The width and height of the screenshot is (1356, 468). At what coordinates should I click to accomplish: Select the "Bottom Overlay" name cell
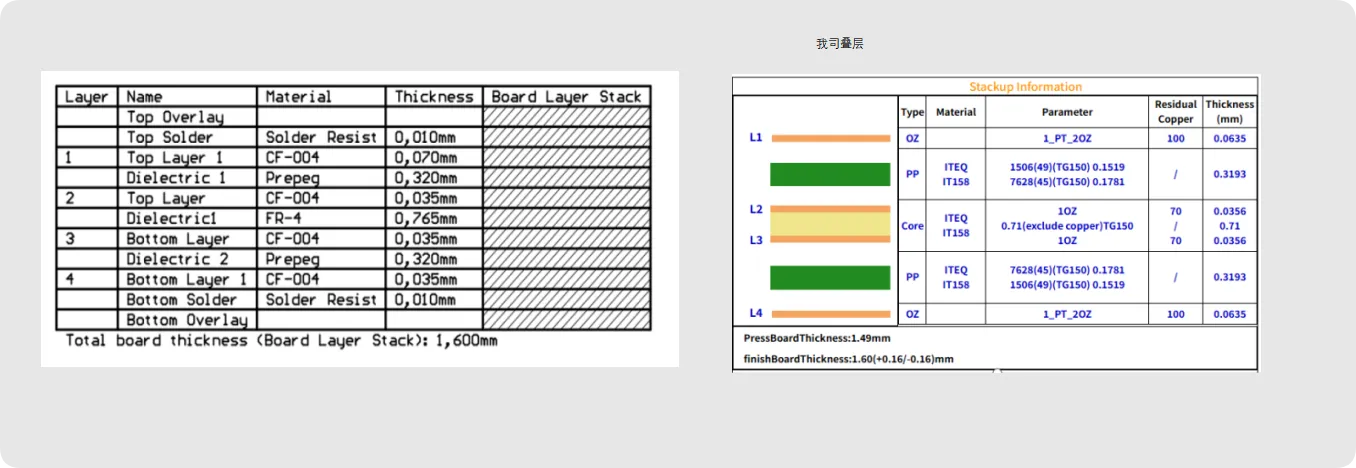[x=187, y=320]
